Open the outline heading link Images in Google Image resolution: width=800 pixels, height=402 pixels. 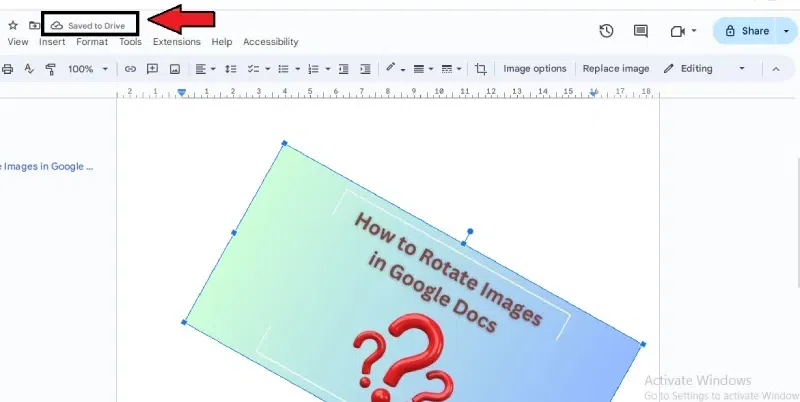coord(46,166)
